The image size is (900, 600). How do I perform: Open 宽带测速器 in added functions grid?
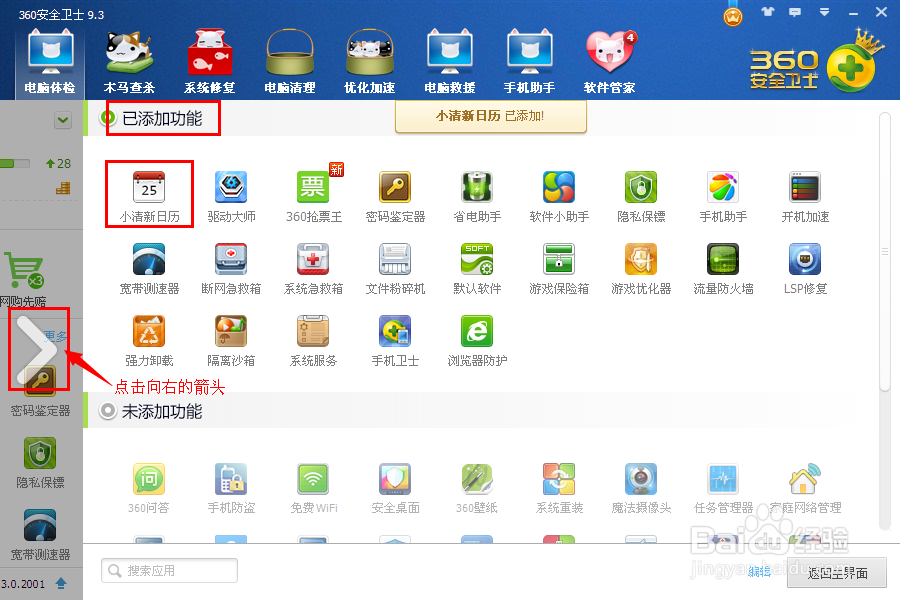[149, 269]
